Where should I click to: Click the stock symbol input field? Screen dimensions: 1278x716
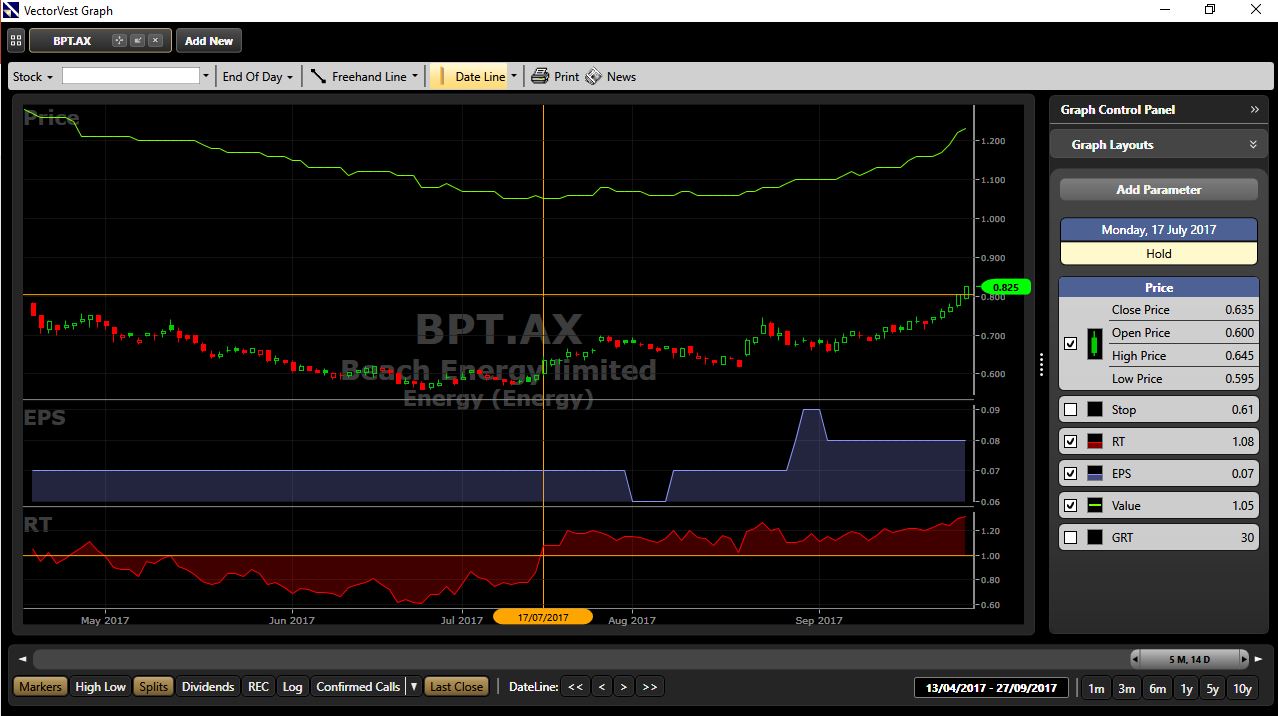(x=130, y=76)
